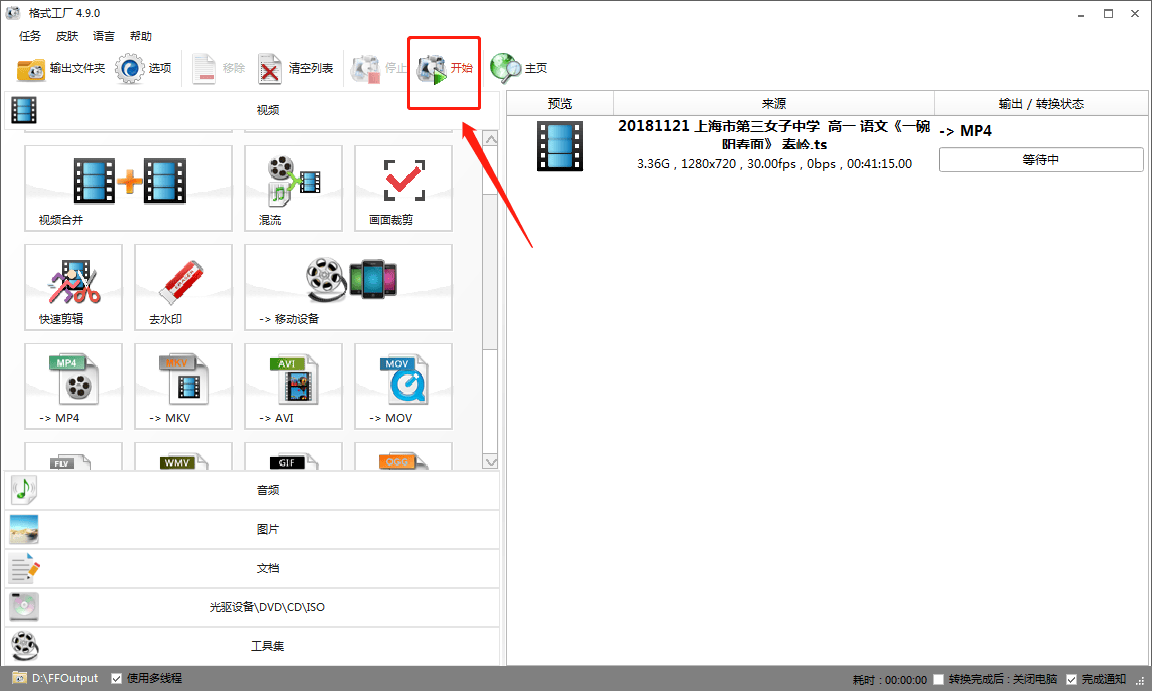Open the 皮肤 skin menu

coord(67,36)
